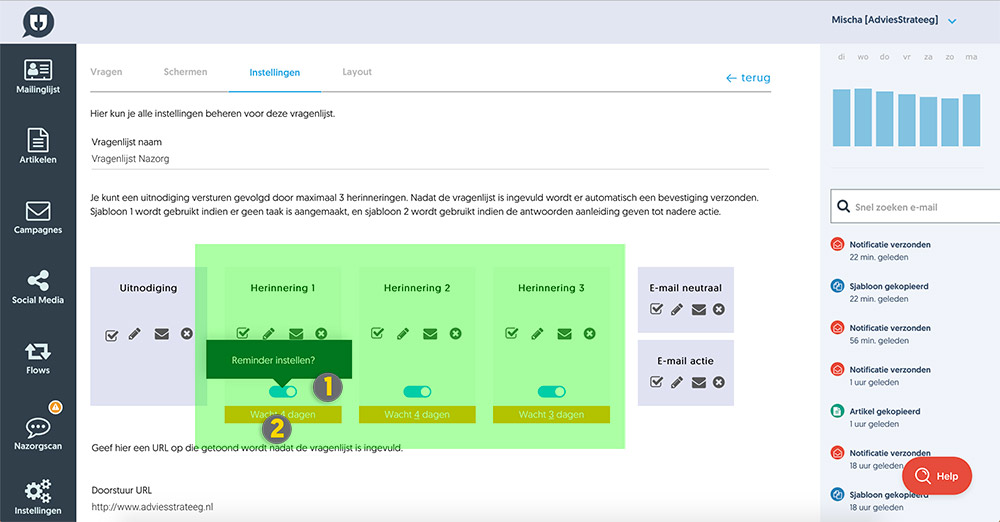The width and height of the screenshot is (1000, 522).
Task: Go back using the terug link
Action: point(748,78)
